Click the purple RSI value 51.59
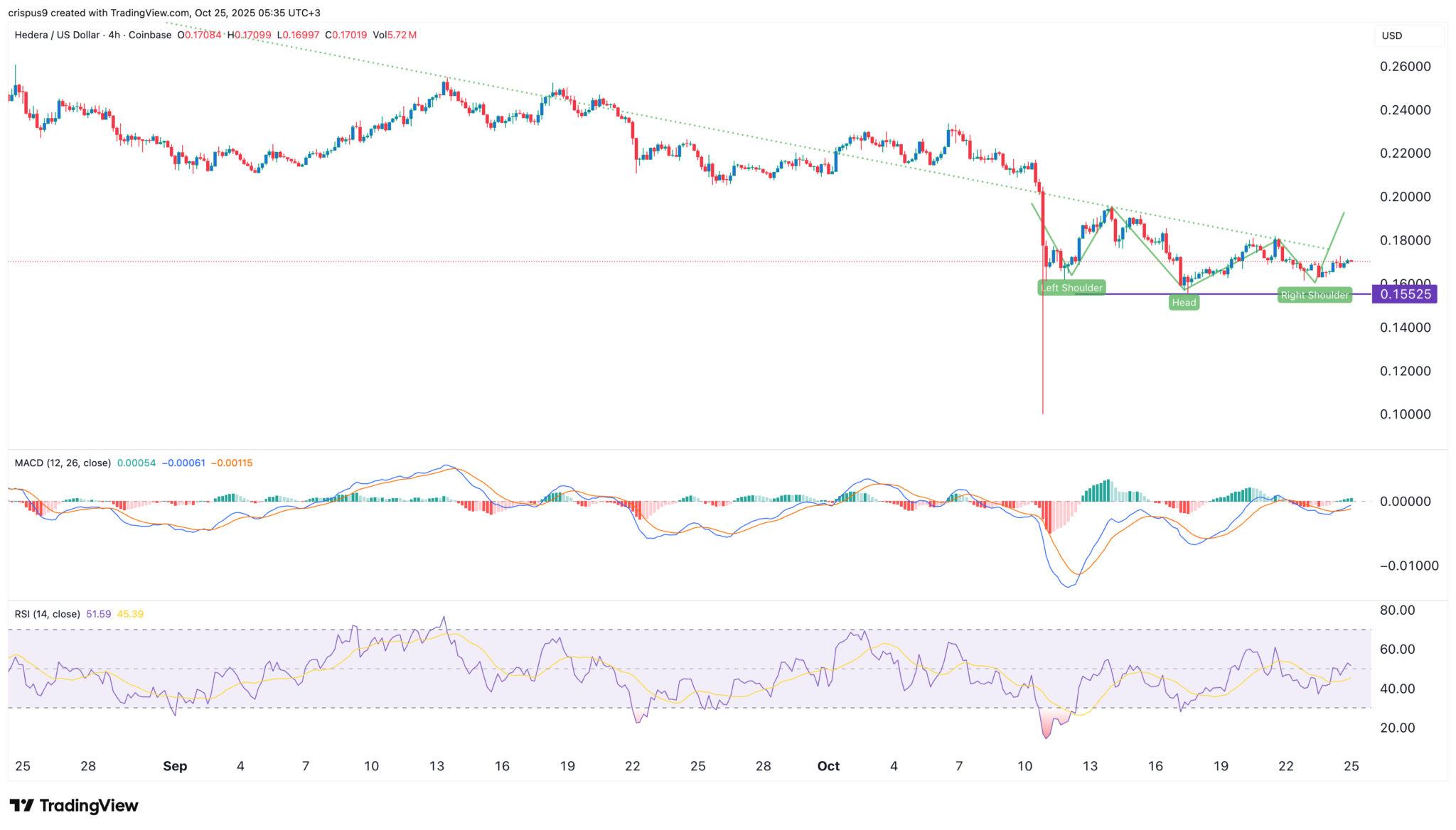Screen dimensions: 1456x830 coord(98,614)
